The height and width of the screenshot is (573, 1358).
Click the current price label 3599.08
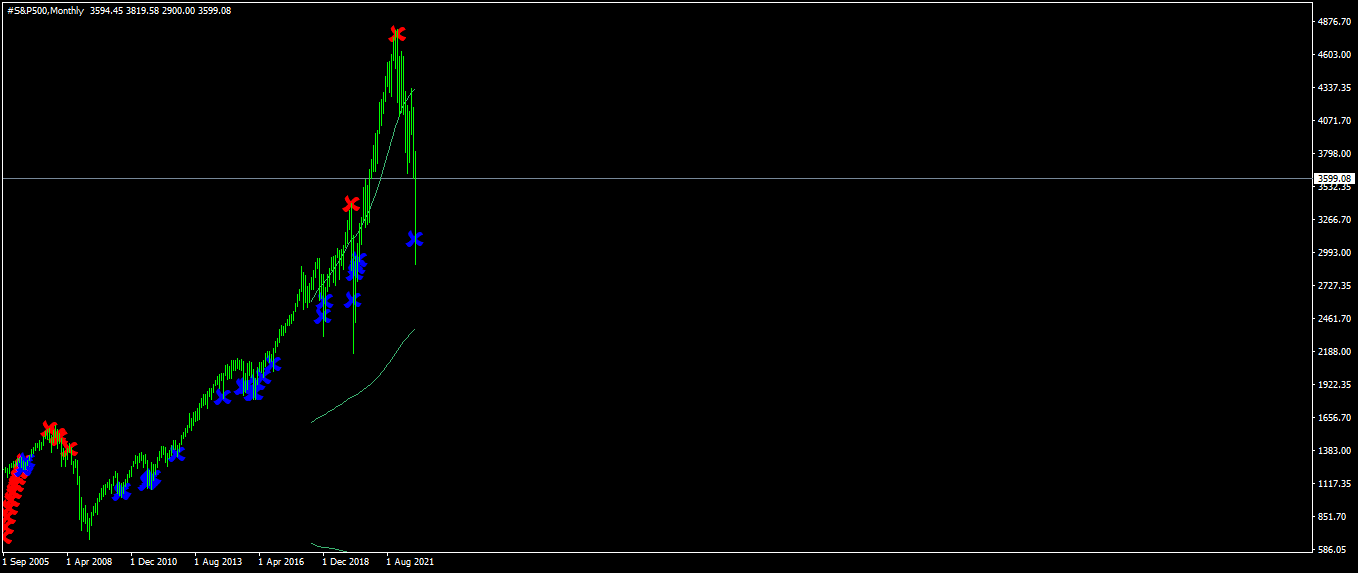click(1333, 179)
